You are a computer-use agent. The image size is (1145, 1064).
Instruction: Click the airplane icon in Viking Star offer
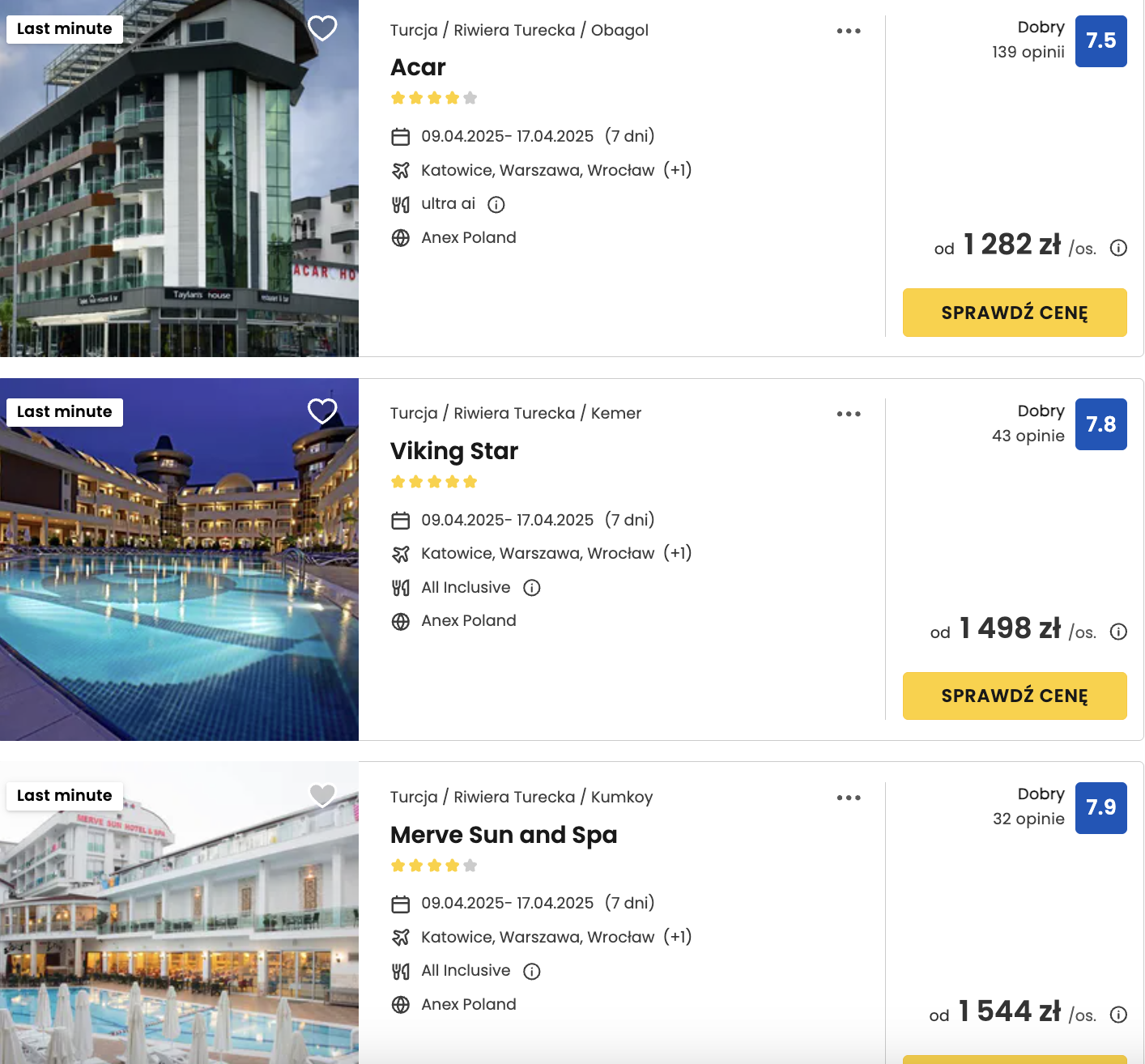click(x=400, y=554)
